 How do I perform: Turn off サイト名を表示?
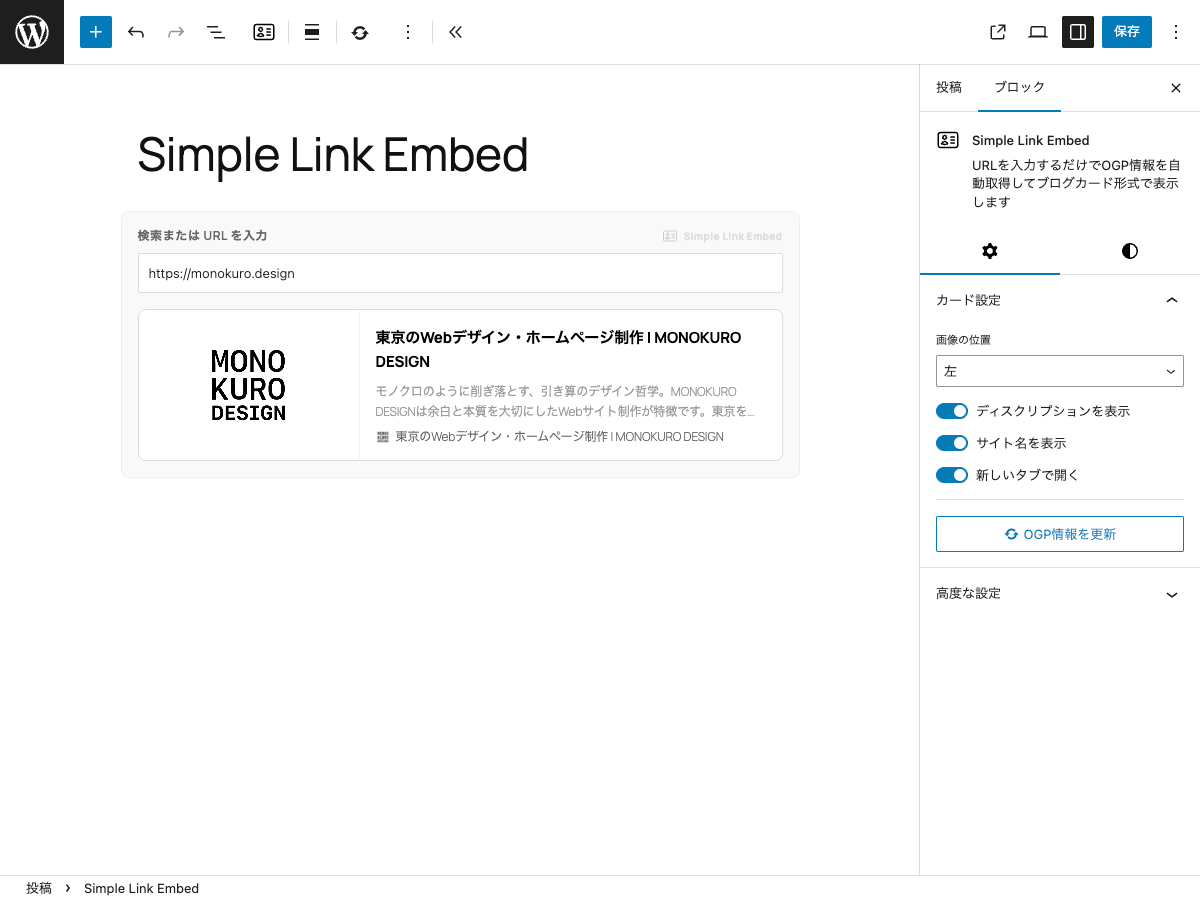point(952,443)
